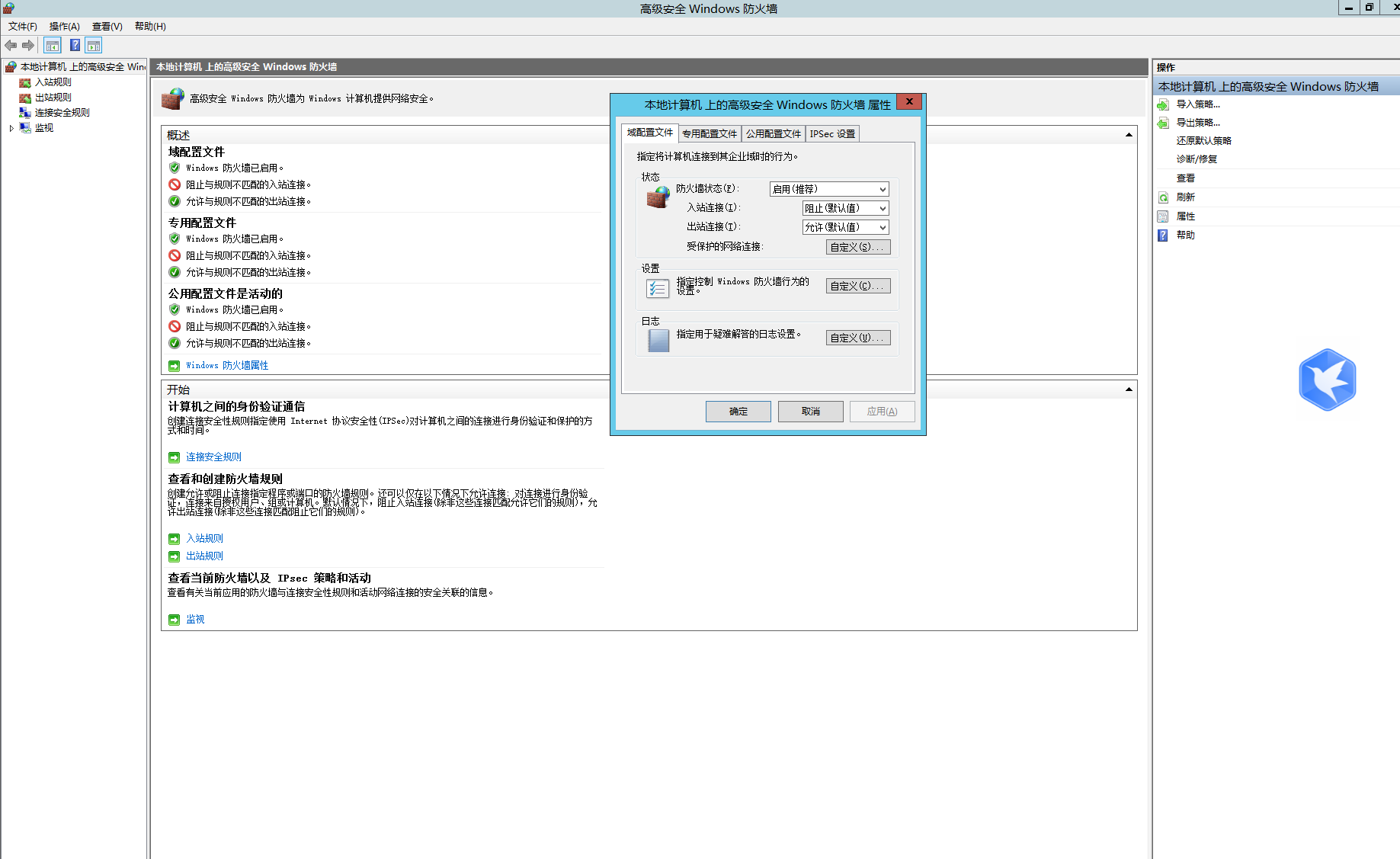Expand the 监视 tree node arrow
This screenshot has height=859, width=1400.
click(11, 128)
